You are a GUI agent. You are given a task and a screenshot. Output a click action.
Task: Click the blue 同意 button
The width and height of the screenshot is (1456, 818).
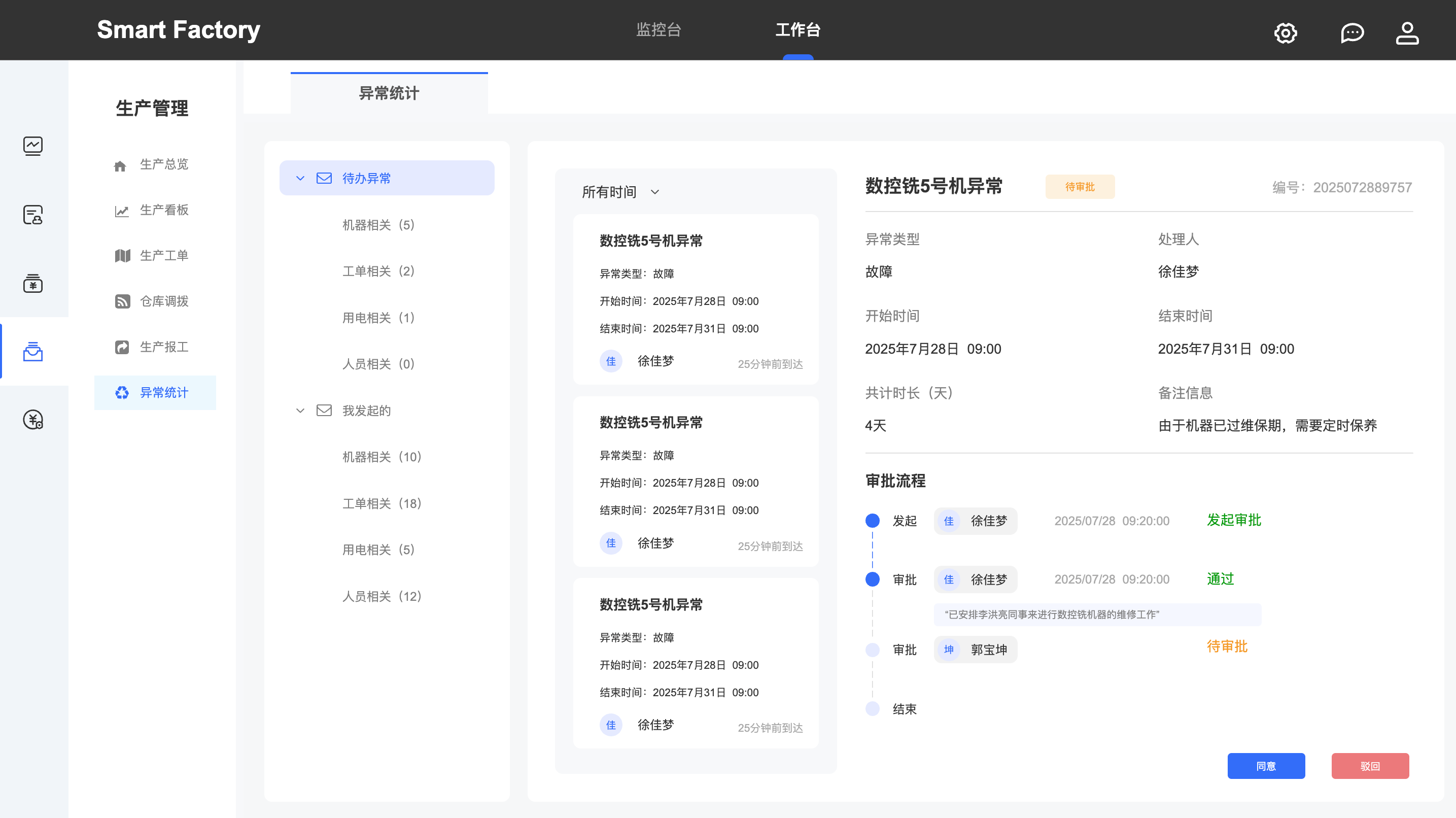[1266, 765]
